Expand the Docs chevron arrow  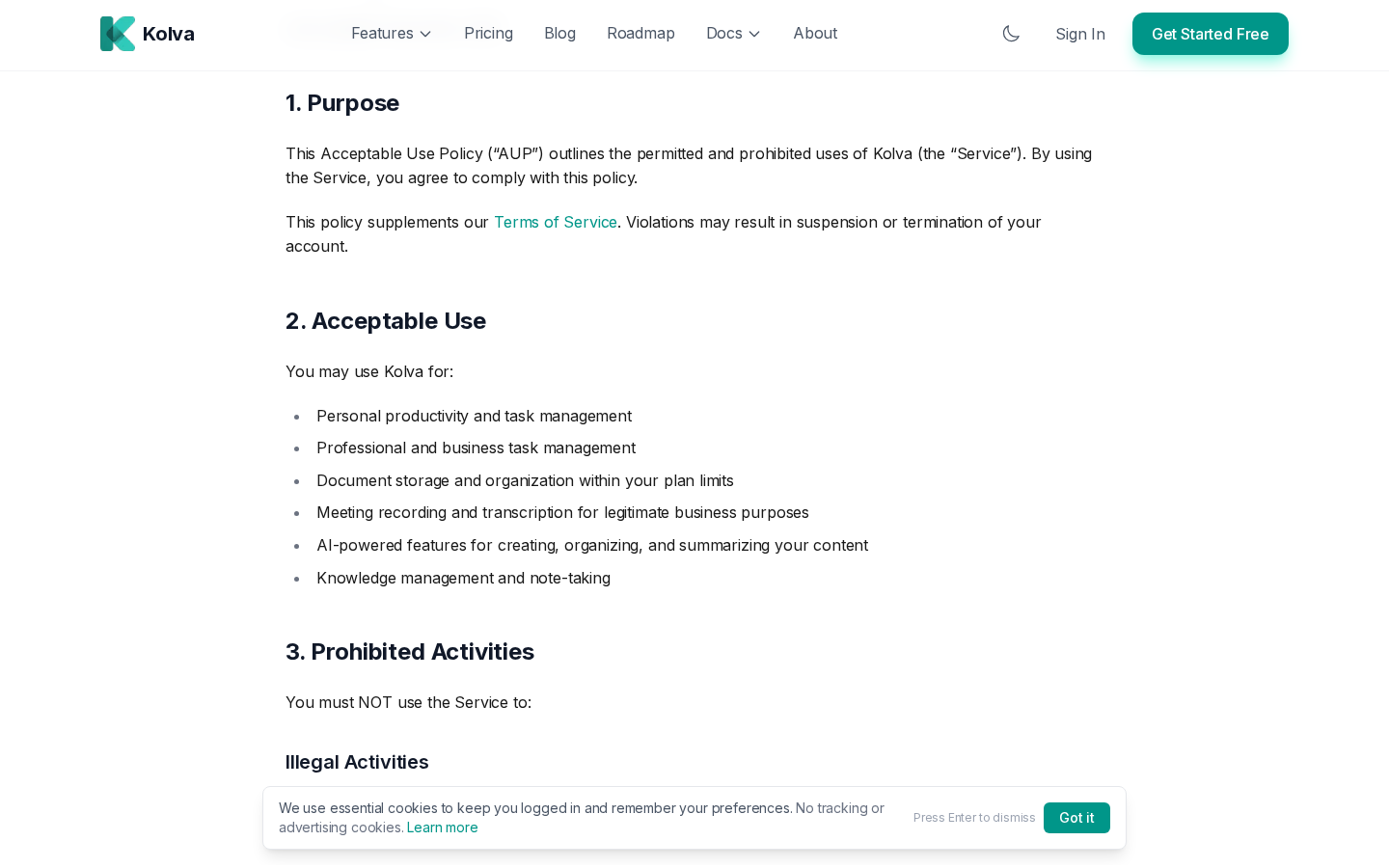tap(754, 34)
